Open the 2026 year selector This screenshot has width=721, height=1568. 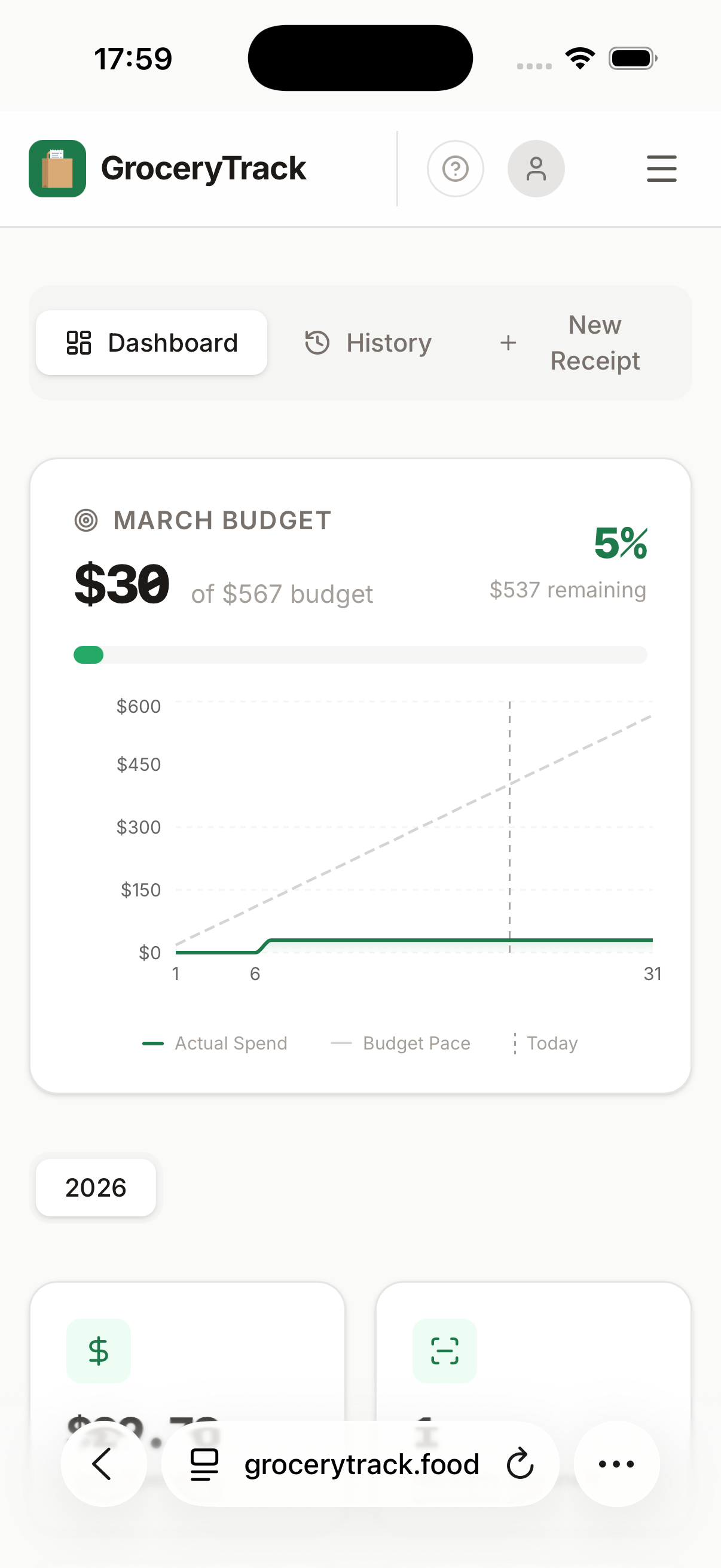[x=96, y=1187]
